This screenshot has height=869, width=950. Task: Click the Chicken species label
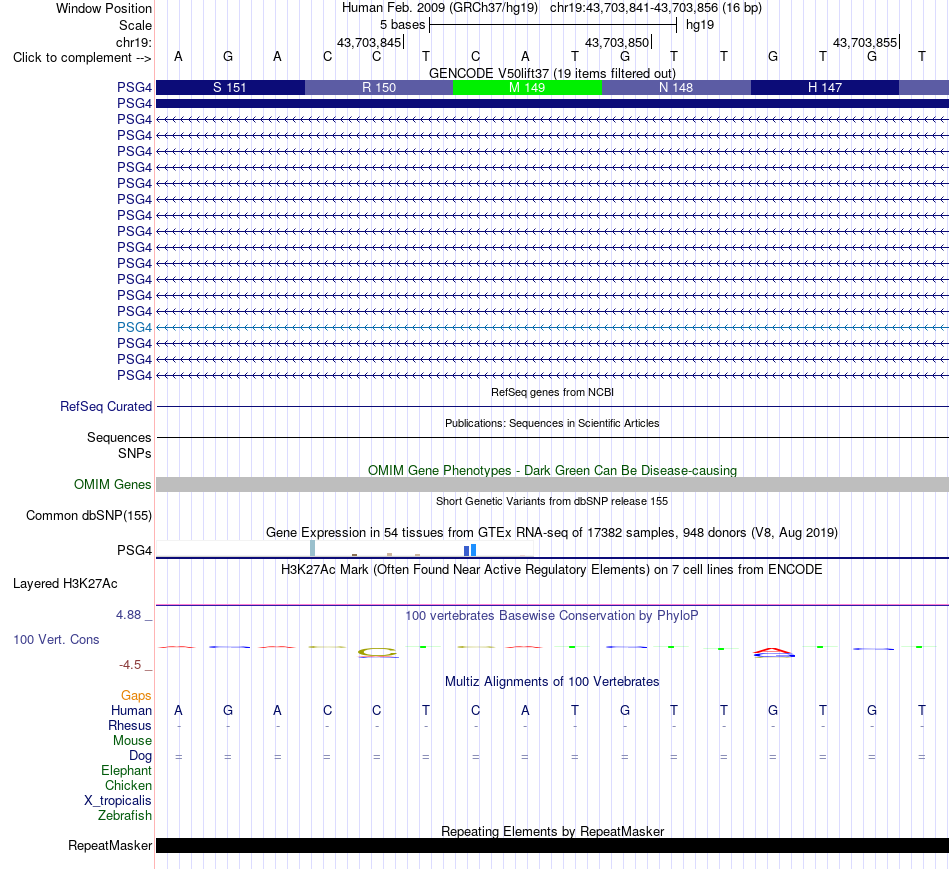128,785
